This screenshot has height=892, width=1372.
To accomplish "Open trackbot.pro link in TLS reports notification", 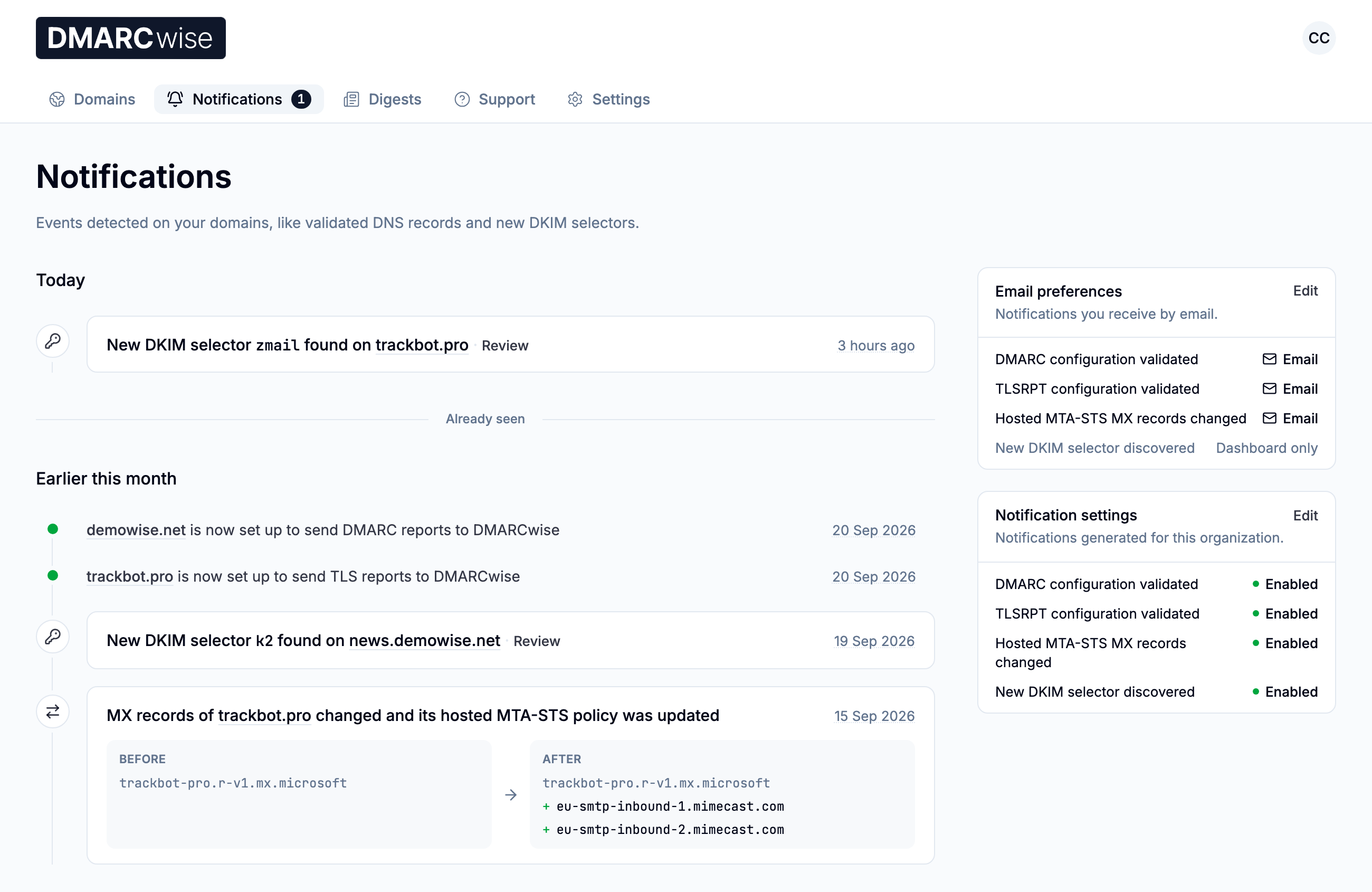I will click(x=130, y=576).
